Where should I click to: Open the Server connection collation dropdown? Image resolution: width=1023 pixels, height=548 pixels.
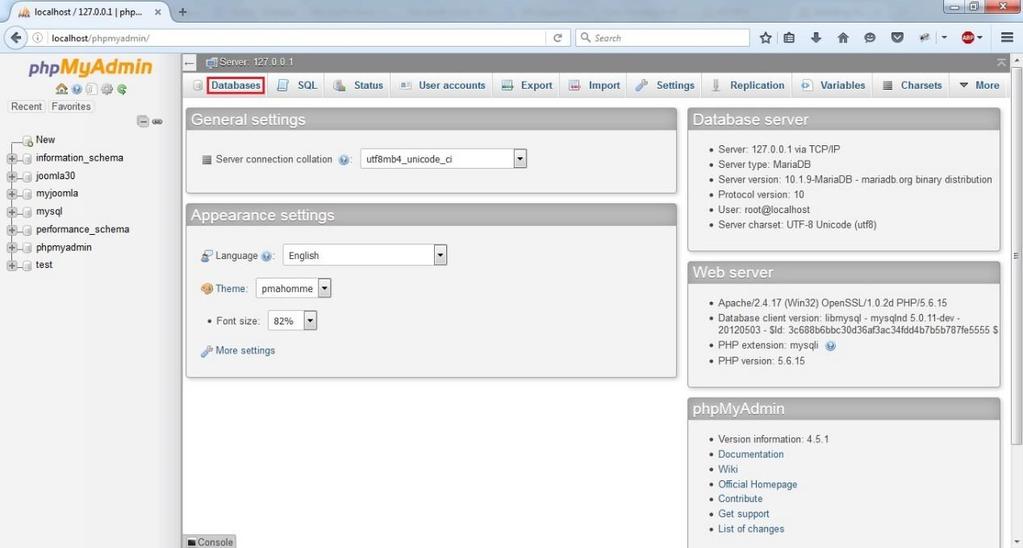pos(444,159)
